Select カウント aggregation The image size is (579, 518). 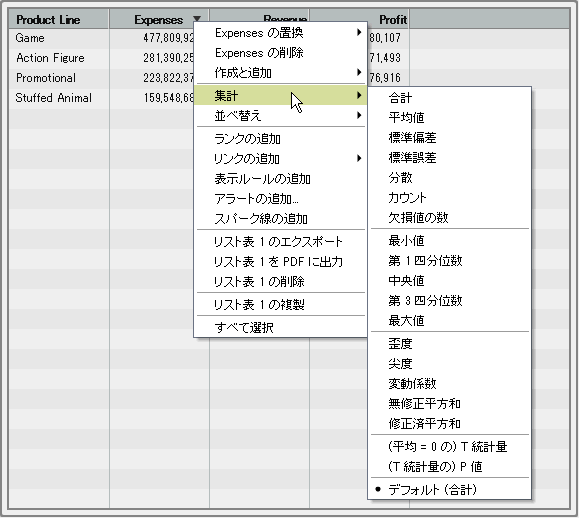click(449, 198)
